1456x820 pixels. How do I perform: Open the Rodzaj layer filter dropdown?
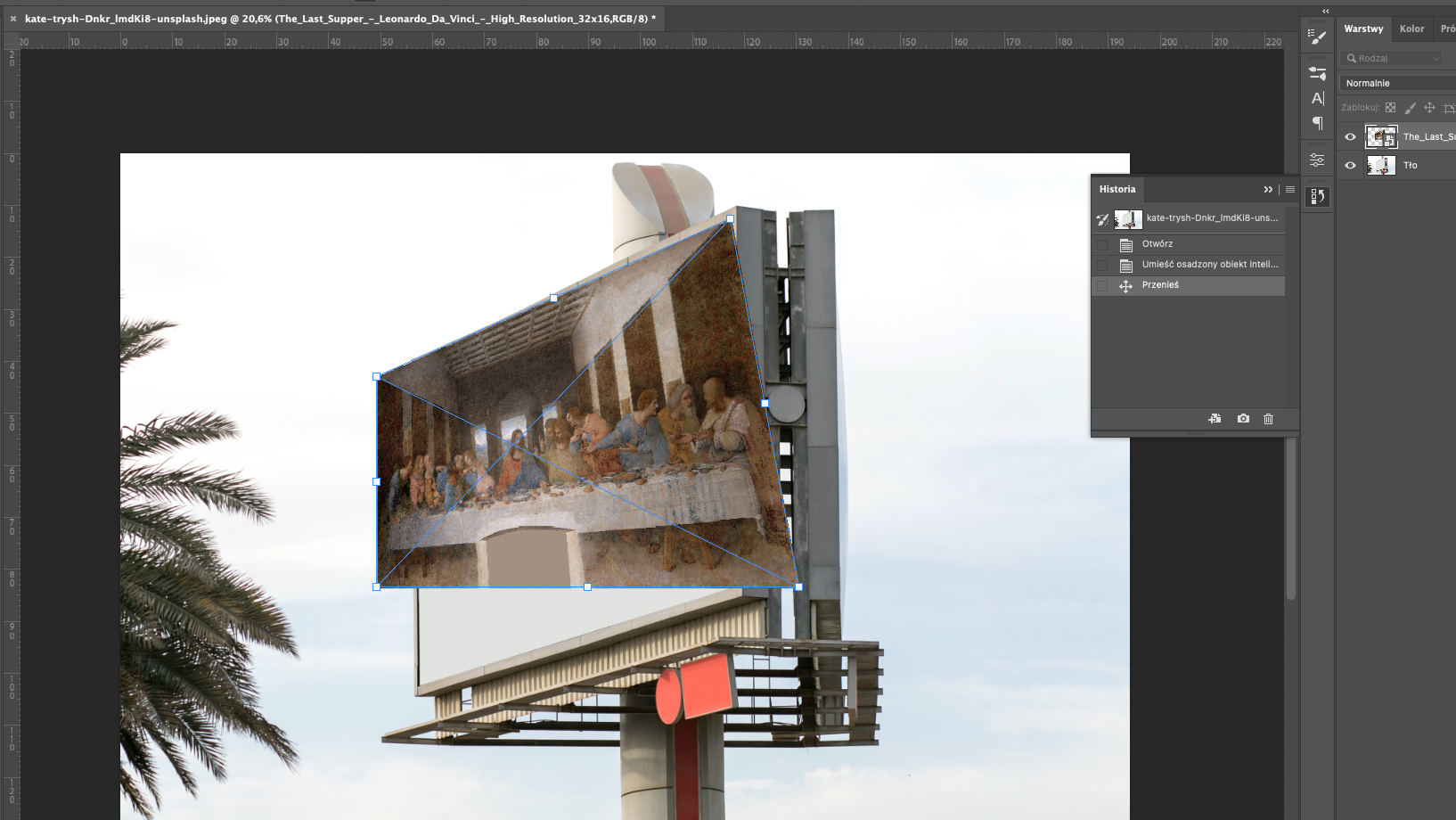tap(1391, 58)
